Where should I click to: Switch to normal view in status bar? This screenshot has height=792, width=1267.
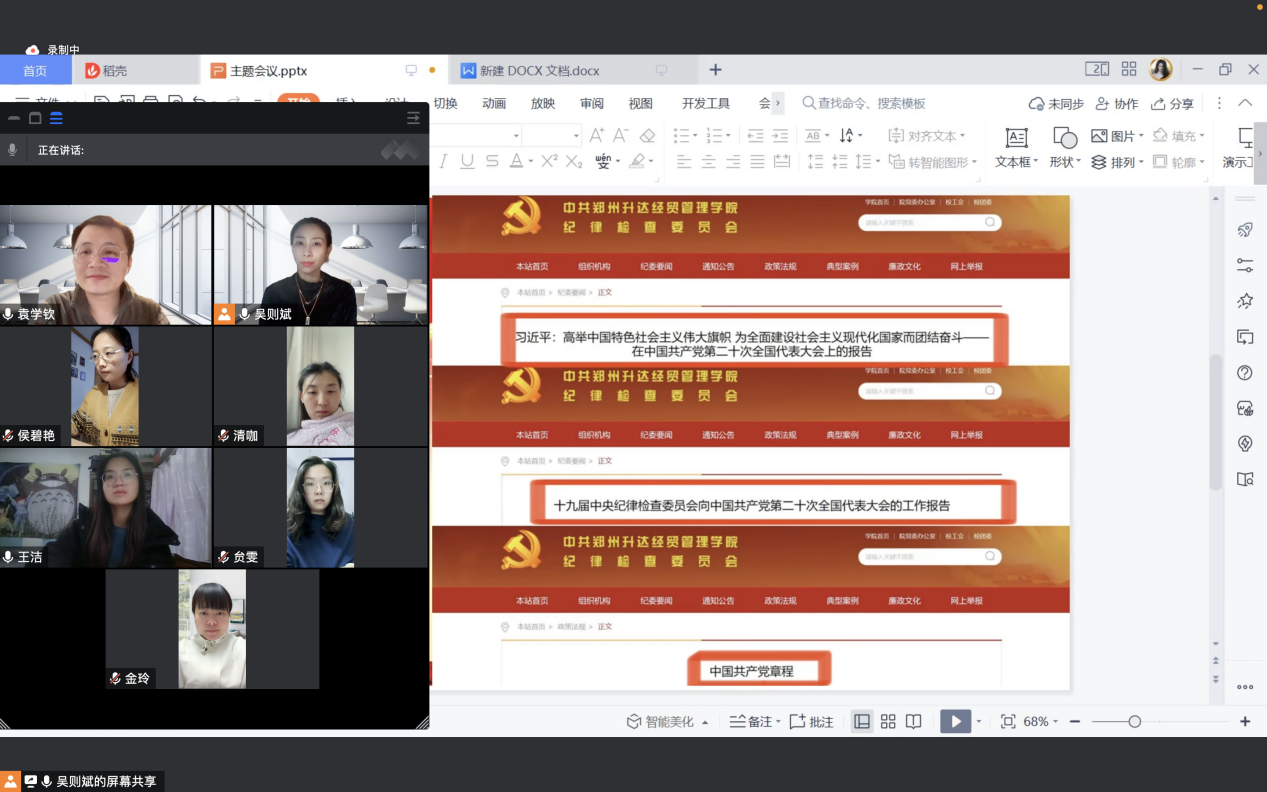click(x=862, y=722)
